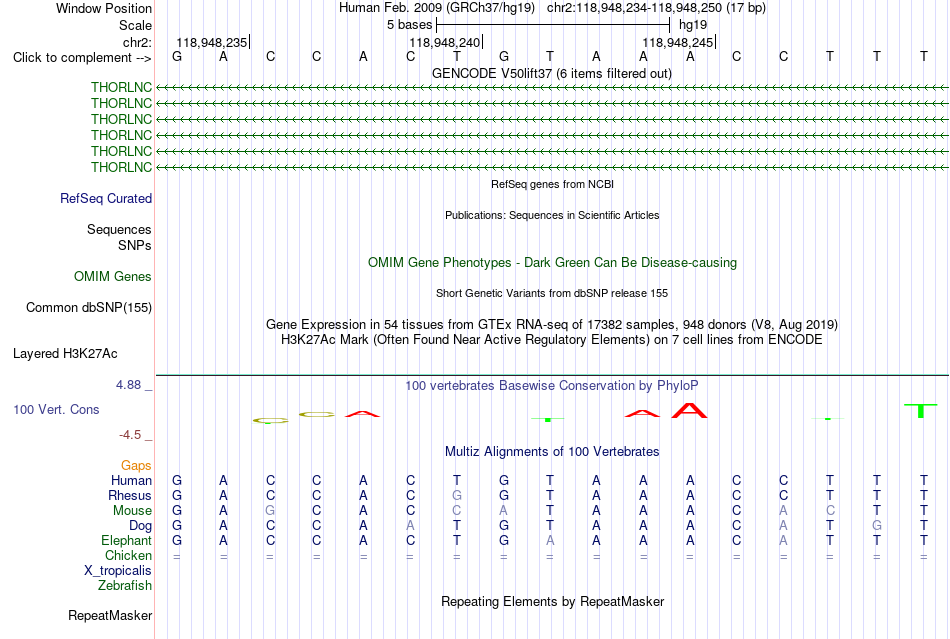Click the 'Zebrafish' species label

coord(125,586)
